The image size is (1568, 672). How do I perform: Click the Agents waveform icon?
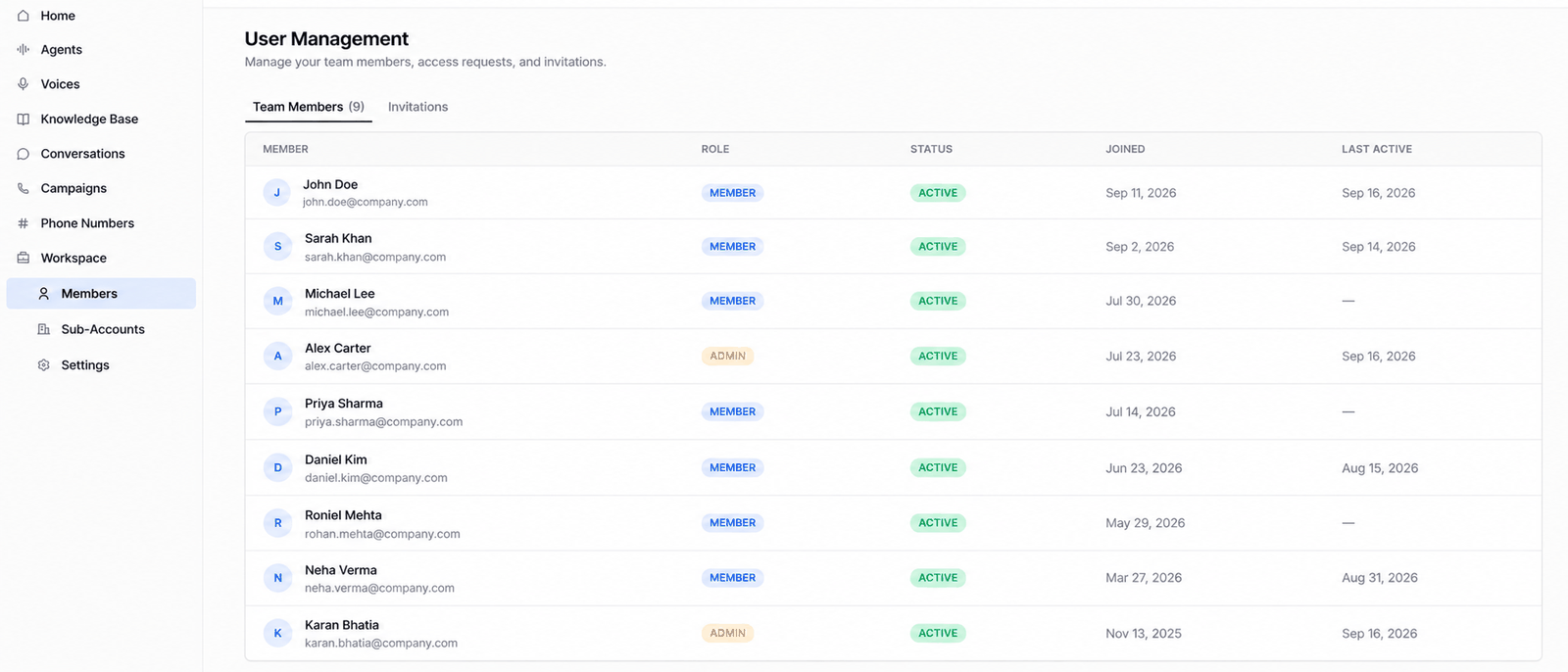(23, 49)
